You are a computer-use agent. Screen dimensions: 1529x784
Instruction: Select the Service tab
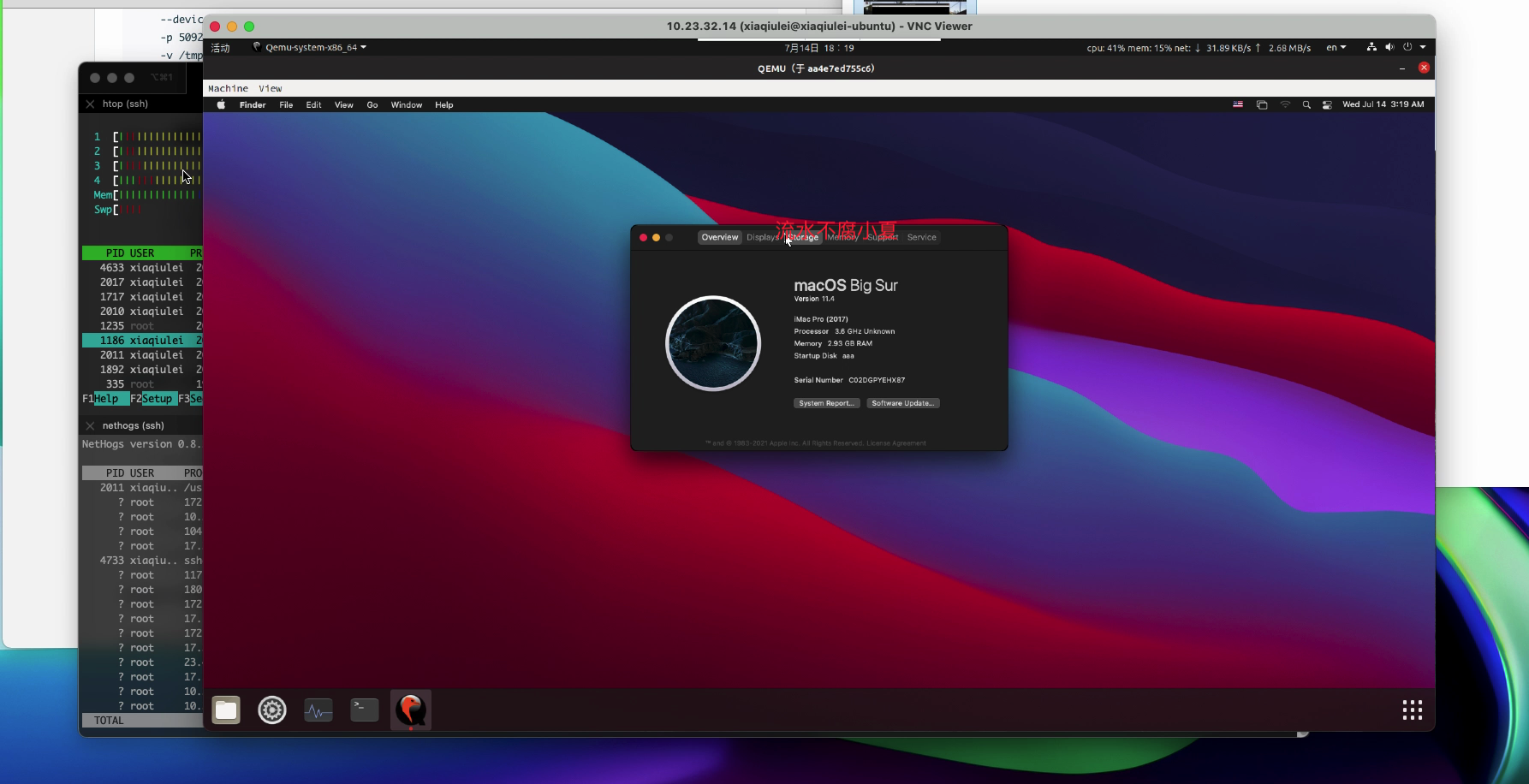tap(922, 237)
